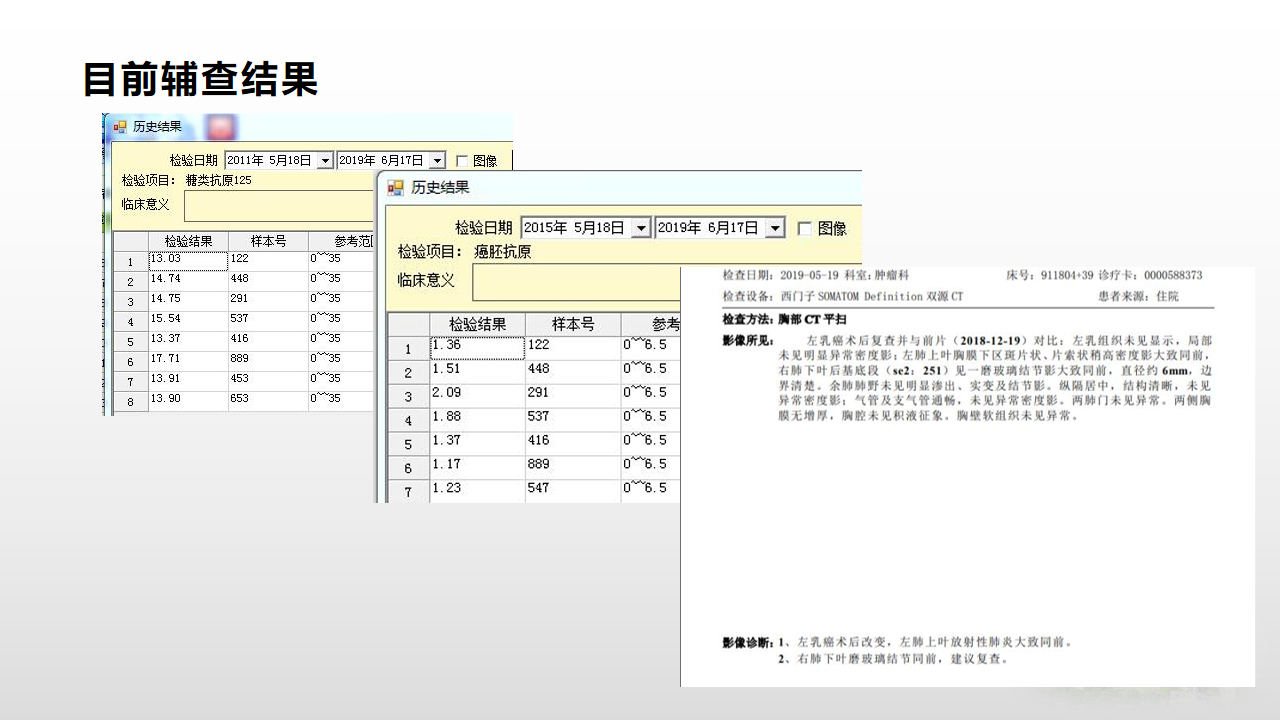Click the blurred red icon in the back window title bar
1280x720 pixels.
pos(221,127)
